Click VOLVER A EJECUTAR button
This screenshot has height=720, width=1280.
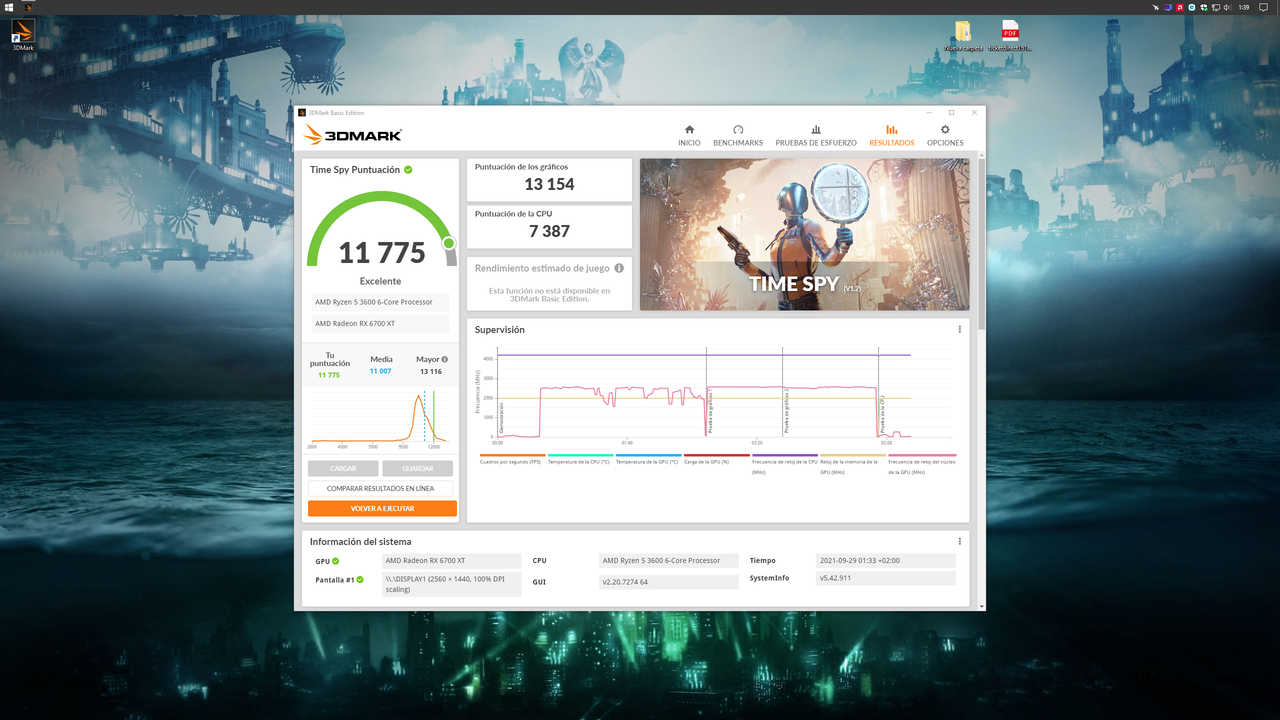pos(382,508)
